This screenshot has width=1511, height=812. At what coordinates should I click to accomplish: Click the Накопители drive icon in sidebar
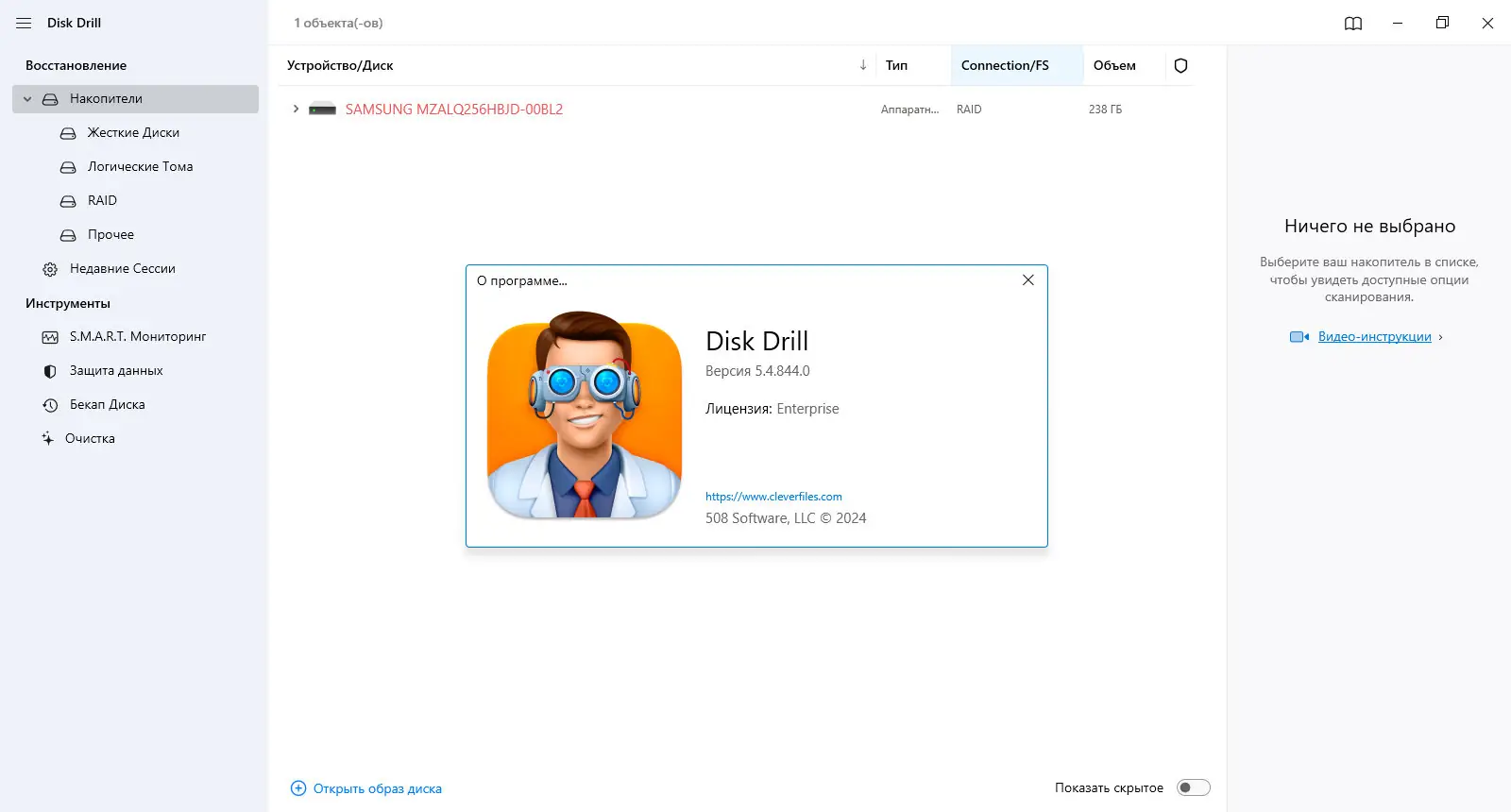point(50,99)
